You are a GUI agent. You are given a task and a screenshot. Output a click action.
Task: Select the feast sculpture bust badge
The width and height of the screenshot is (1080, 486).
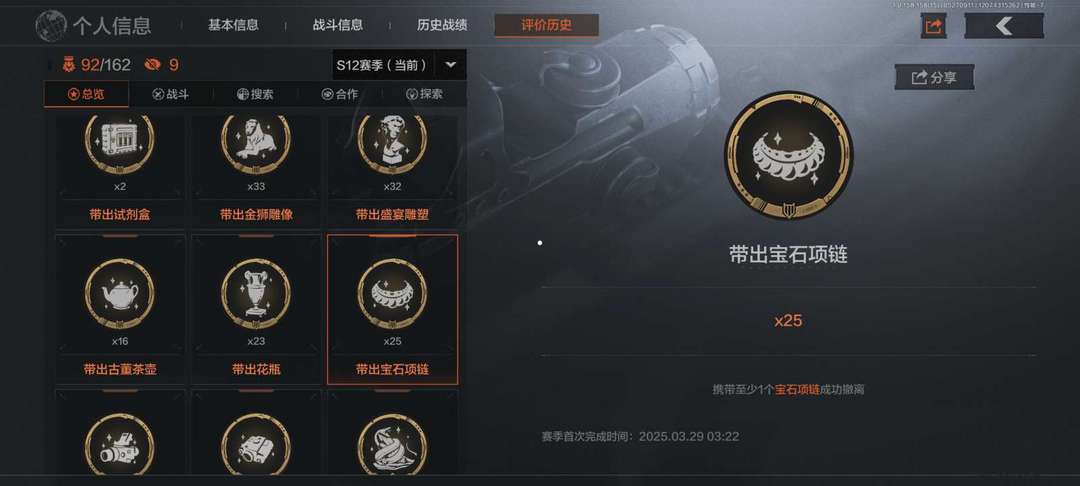pyautogui.click(x=393, y=172)
